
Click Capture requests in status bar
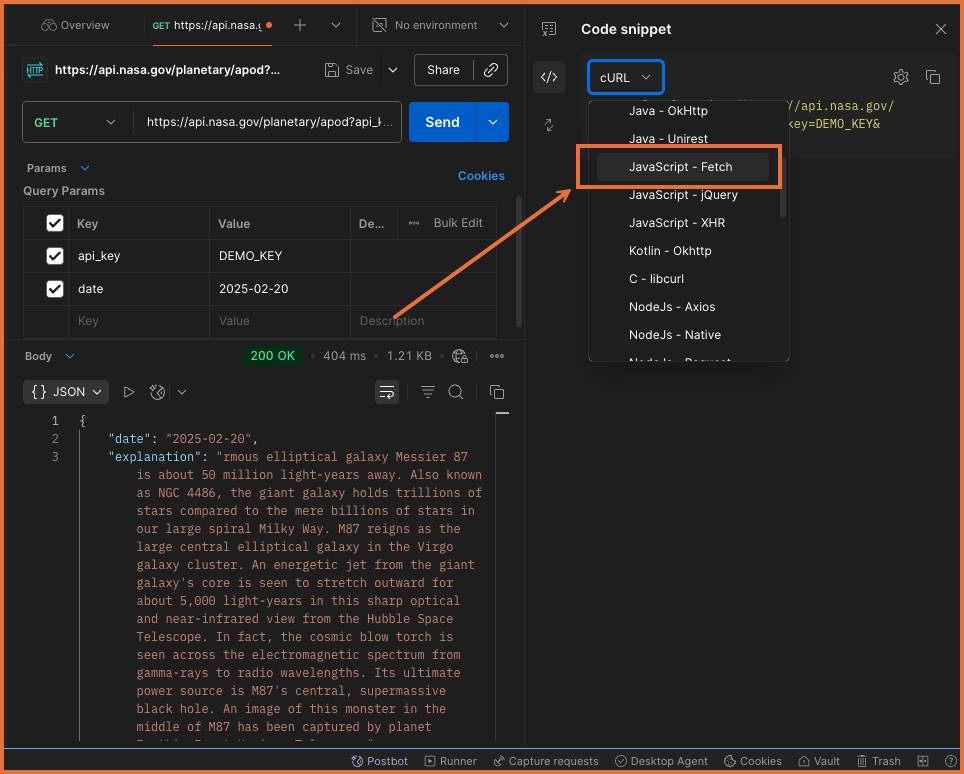[x=546, y=761]
